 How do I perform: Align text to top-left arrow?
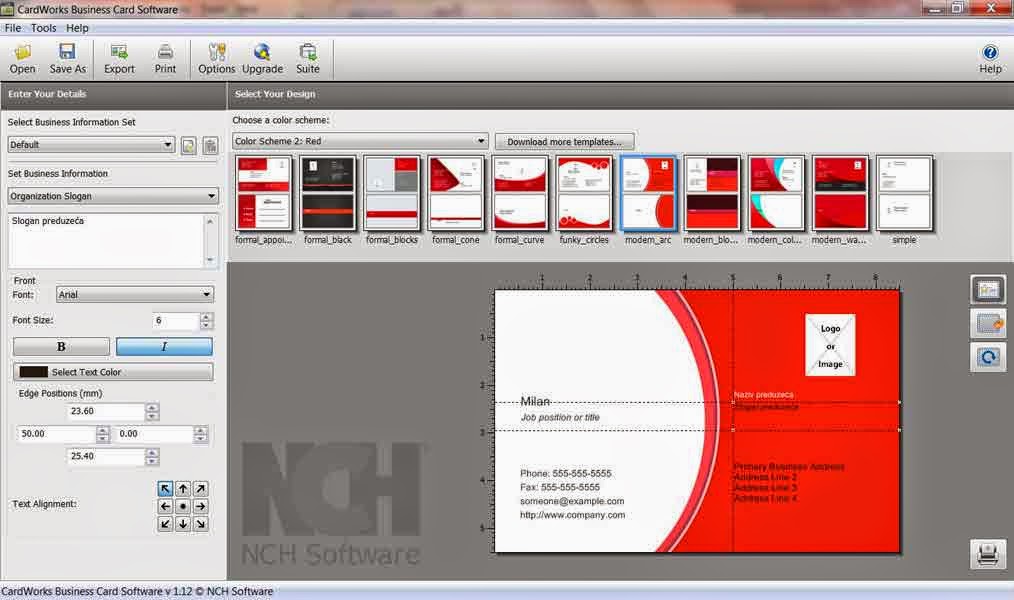[x=165, y=489]
